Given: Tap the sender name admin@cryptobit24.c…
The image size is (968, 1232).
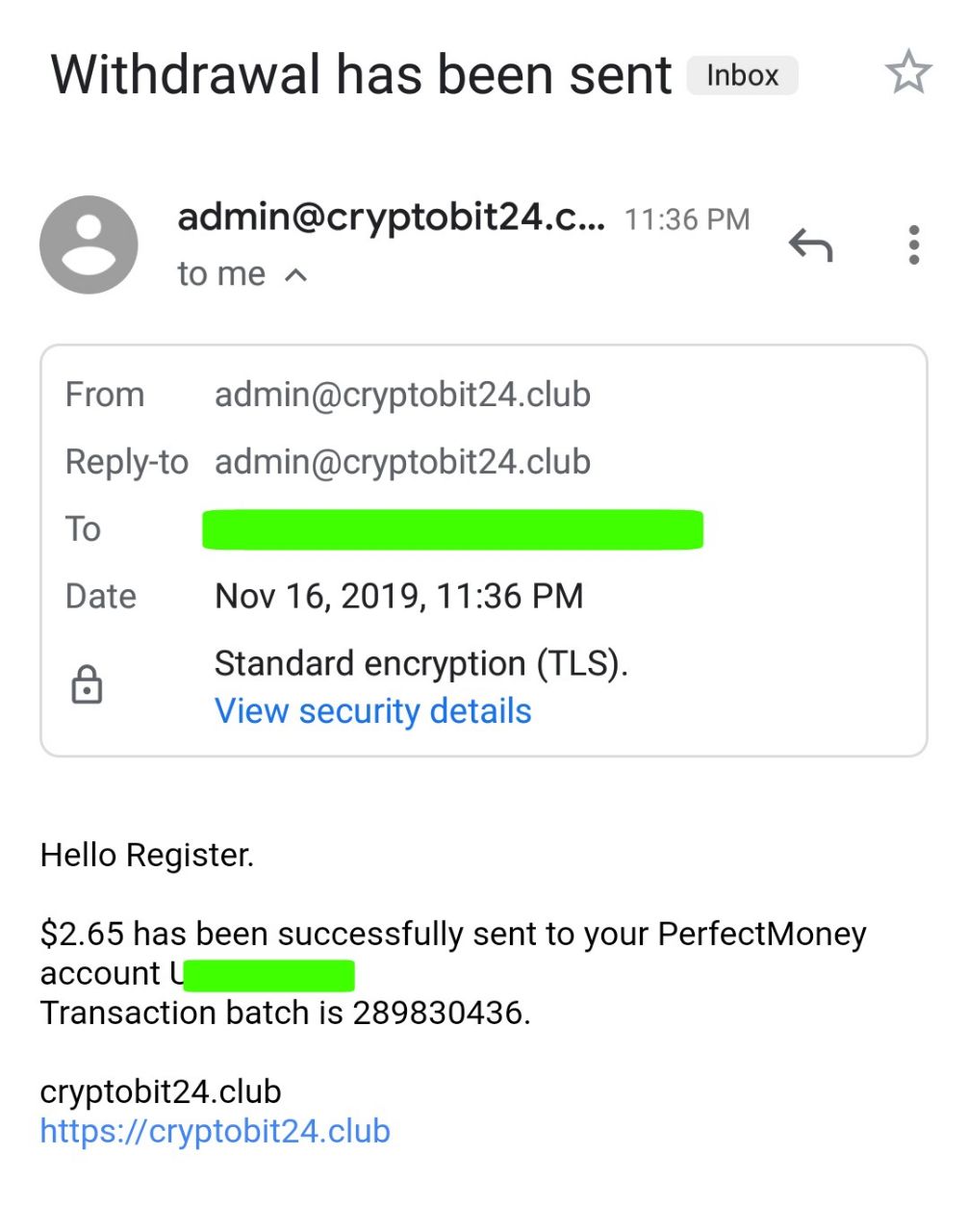Looking at the screenshot, I should tap(391, 218).
